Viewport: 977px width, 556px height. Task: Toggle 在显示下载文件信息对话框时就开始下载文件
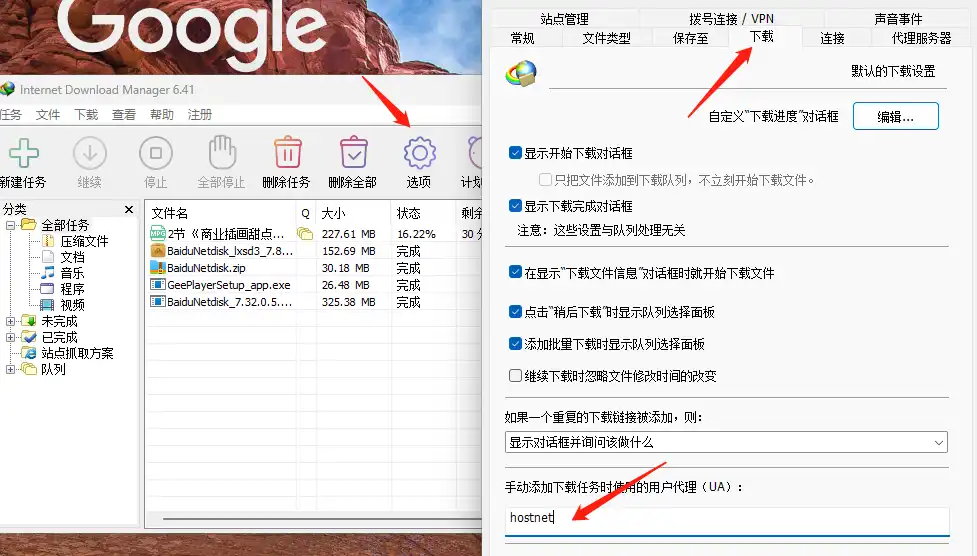[515, 272]
